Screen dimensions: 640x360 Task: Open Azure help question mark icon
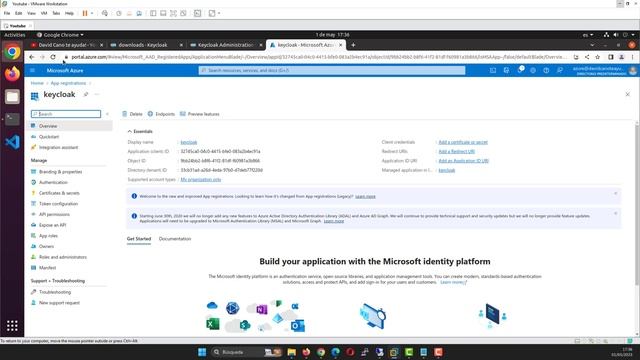546,70
